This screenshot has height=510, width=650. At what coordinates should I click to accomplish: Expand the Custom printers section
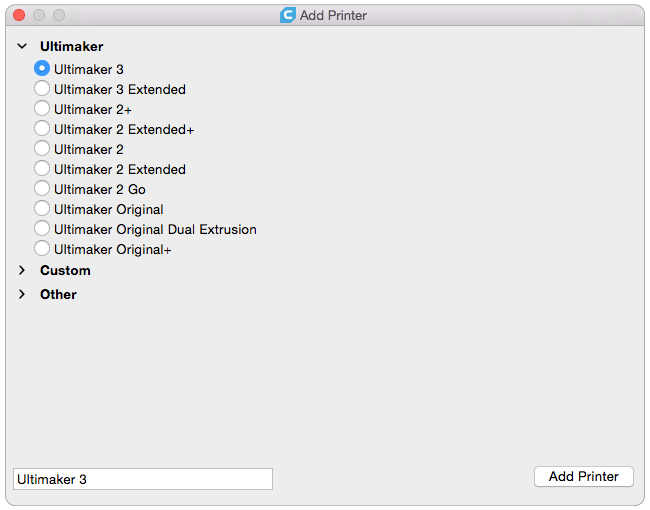tap(22, 270)
